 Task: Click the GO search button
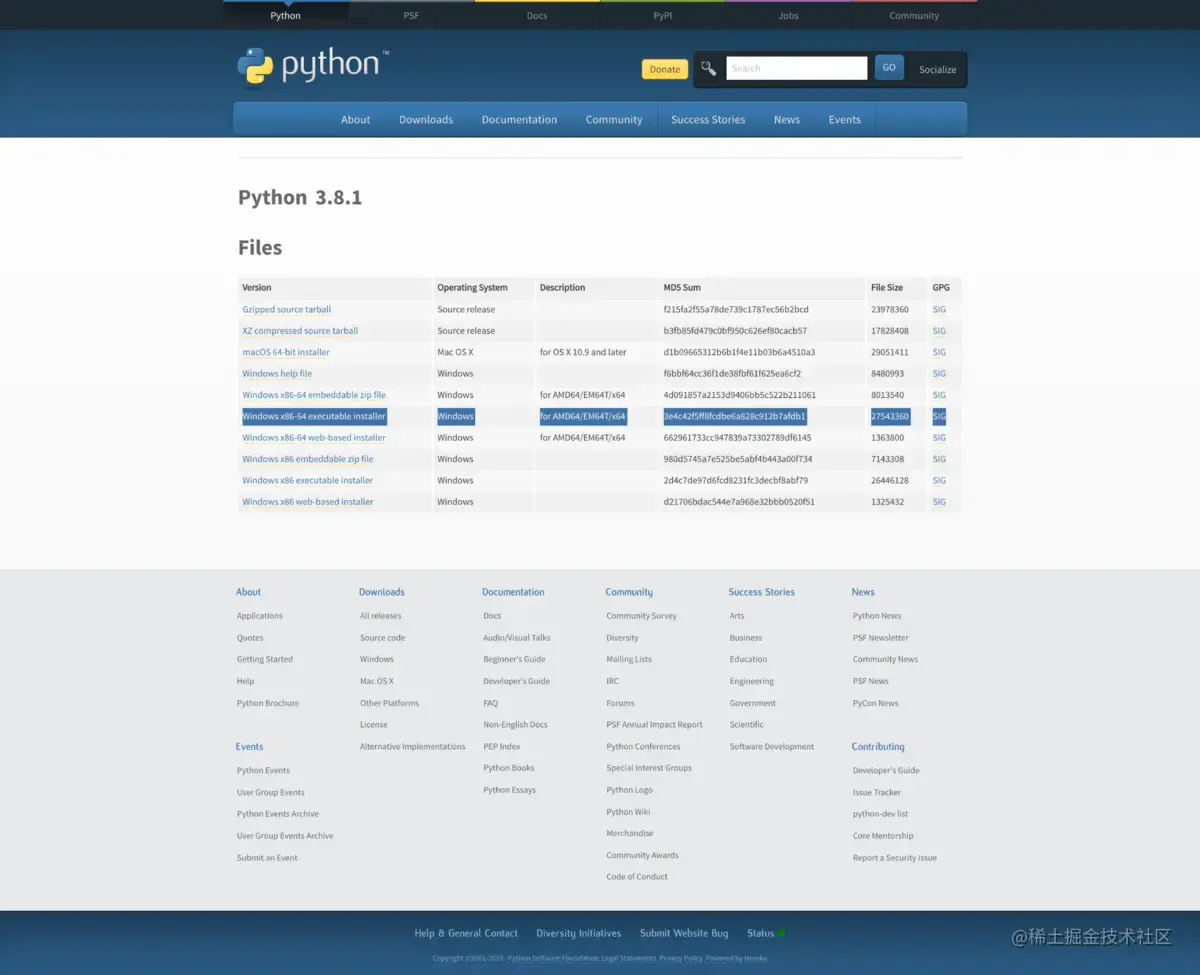coord(889,67)
